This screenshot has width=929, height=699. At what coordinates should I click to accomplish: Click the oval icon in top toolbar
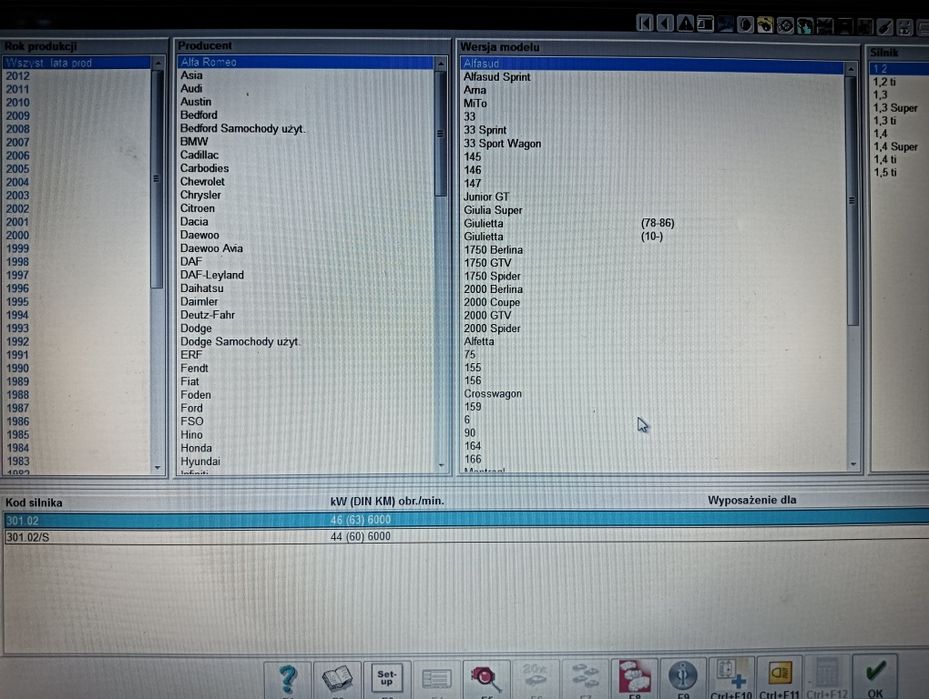[x=745, y=24]
